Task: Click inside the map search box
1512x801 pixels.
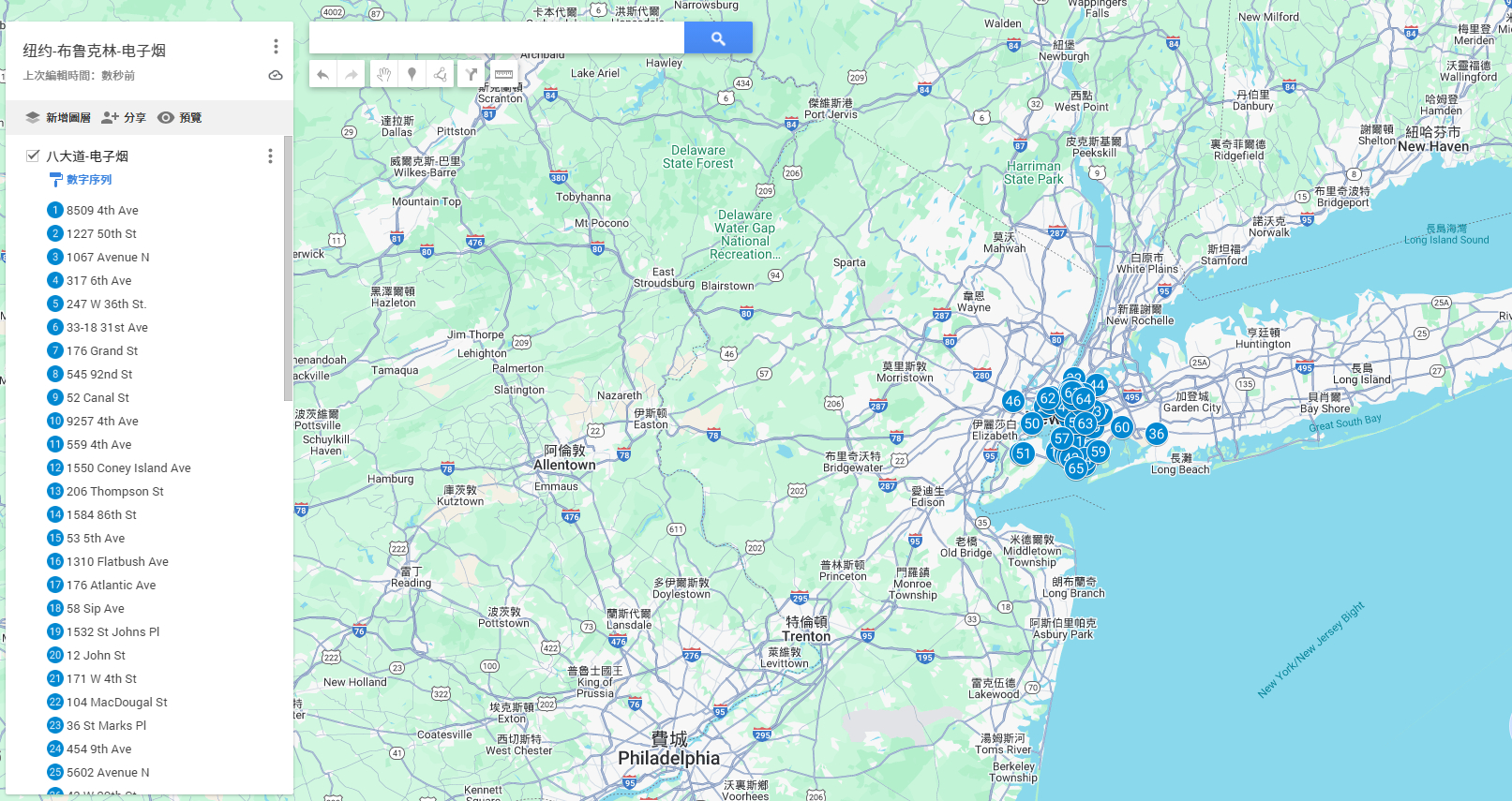Action: [497, 38]
